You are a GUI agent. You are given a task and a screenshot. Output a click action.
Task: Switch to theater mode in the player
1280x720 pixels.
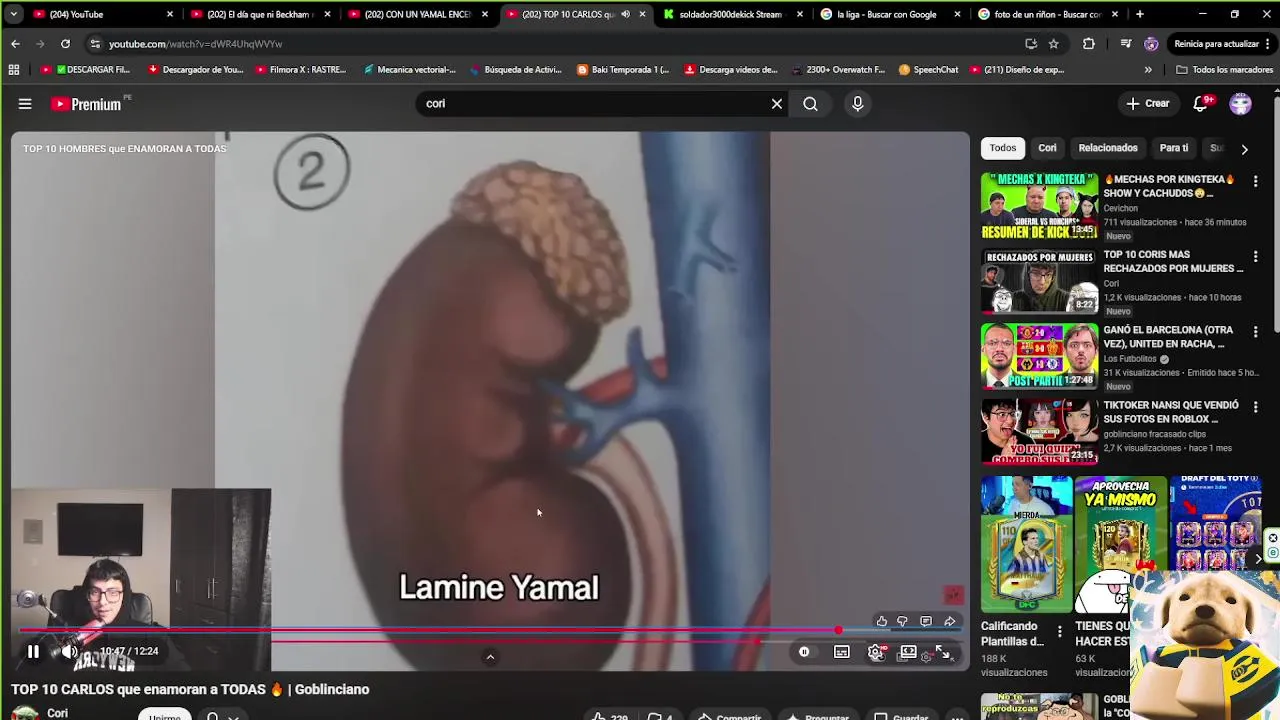908,652
